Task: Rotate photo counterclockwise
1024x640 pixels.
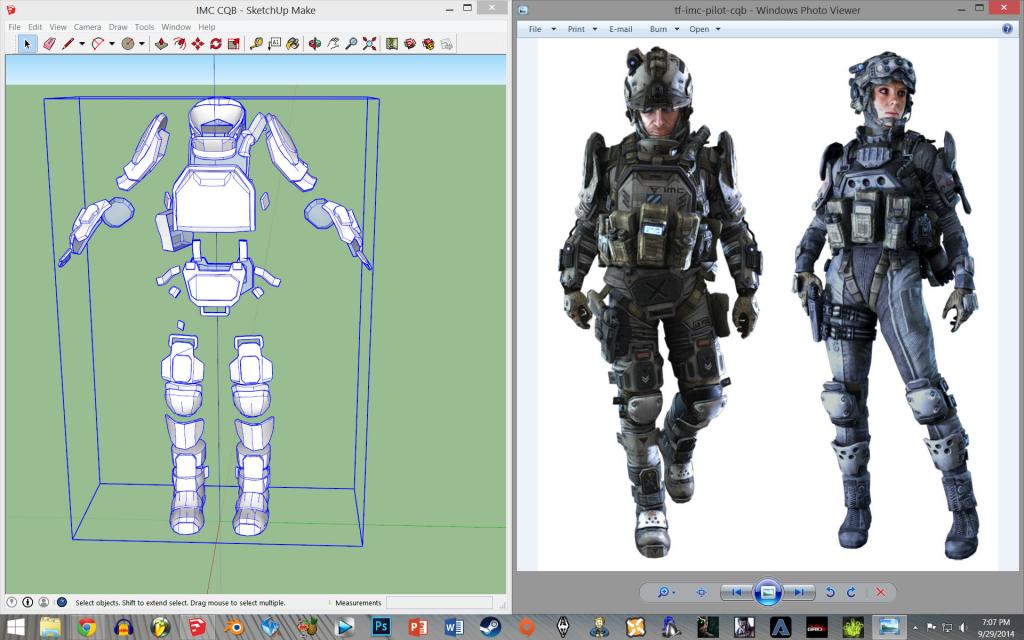Action: pos(830,592)
